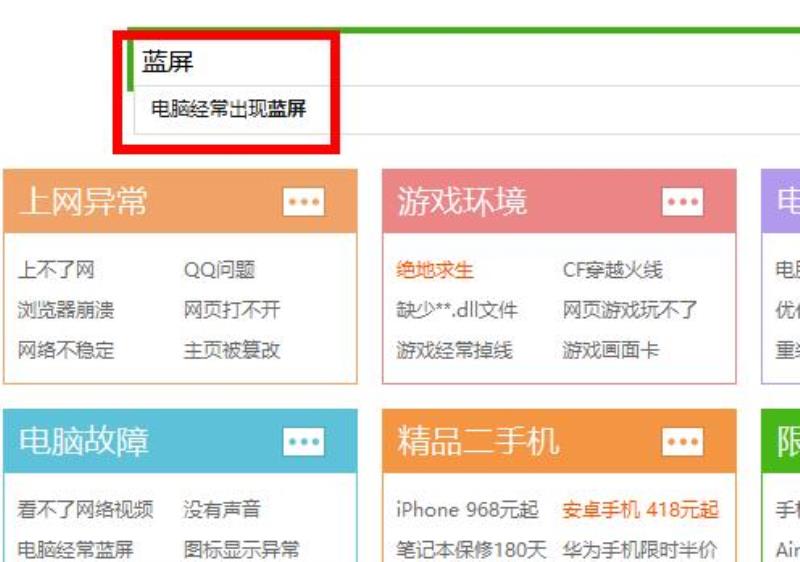Open more options for 上网异常 category

(304, 201)
